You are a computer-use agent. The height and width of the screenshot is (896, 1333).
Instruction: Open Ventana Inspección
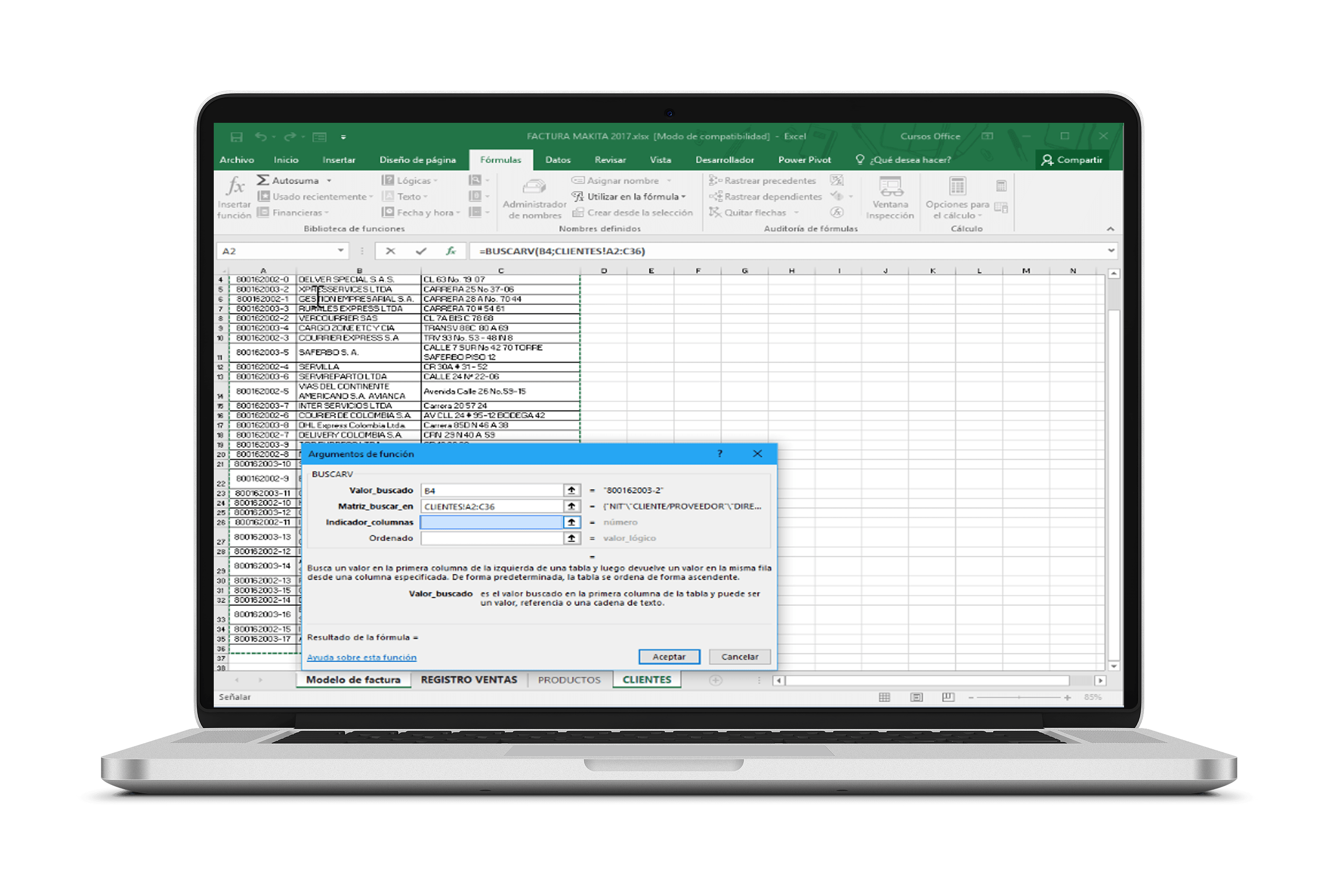pyautogui.click(x=890, y=198)
